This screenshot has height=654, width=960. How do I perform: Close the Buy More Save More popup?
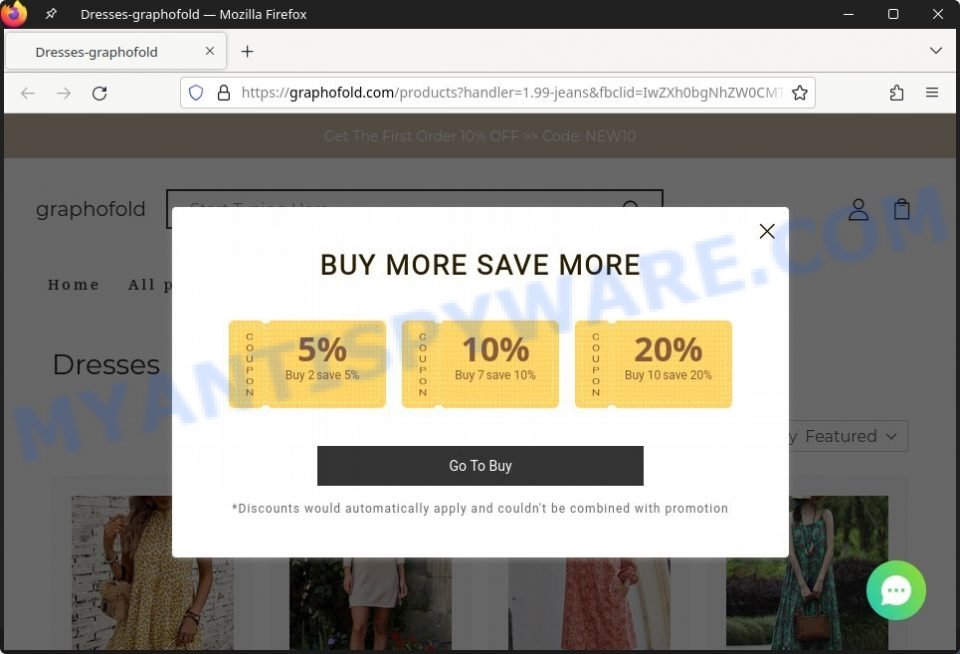point(767,231)
